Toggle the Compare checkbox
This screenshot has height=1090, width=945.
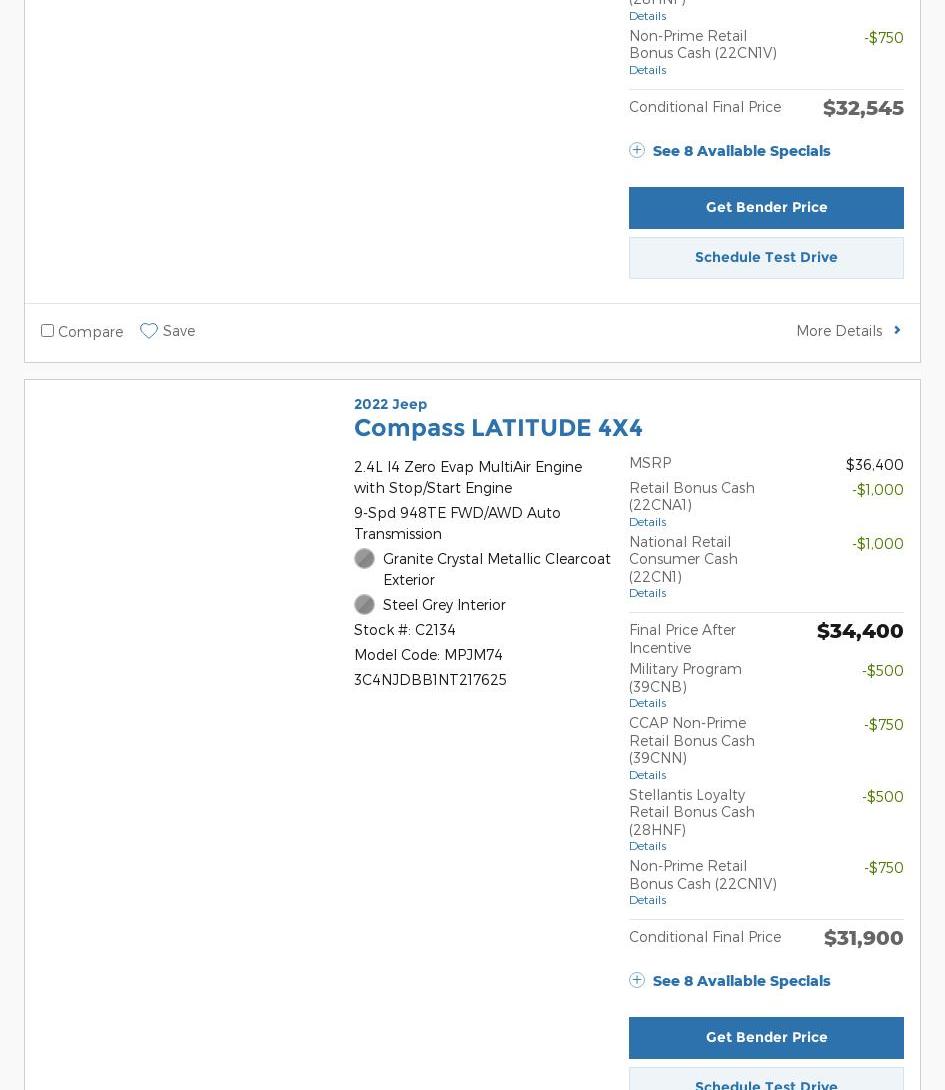coord(47,330)
